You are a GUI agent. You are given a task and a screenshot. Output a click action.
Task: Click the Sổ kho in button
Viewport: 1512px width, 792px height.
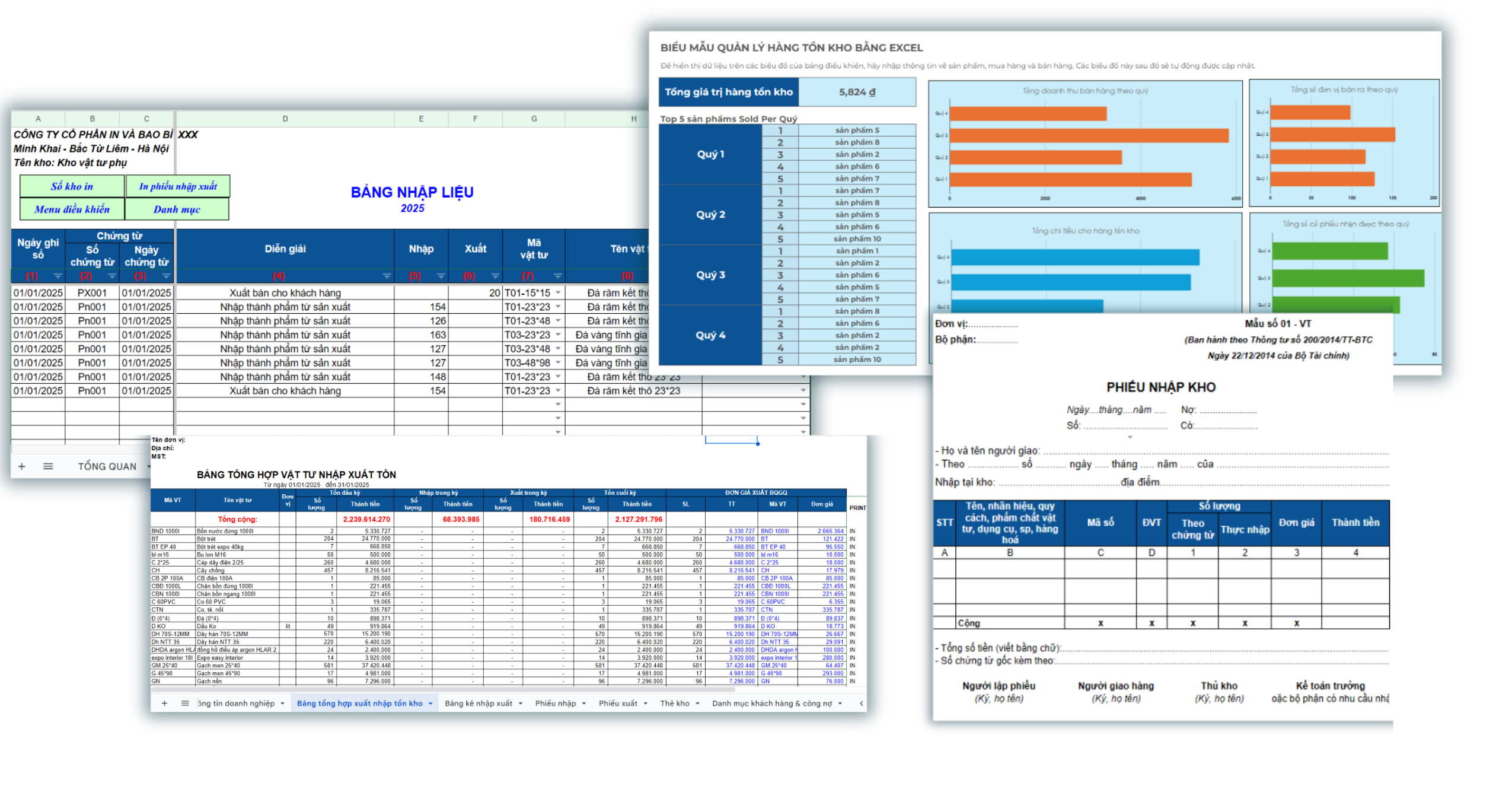click(72, 186)
